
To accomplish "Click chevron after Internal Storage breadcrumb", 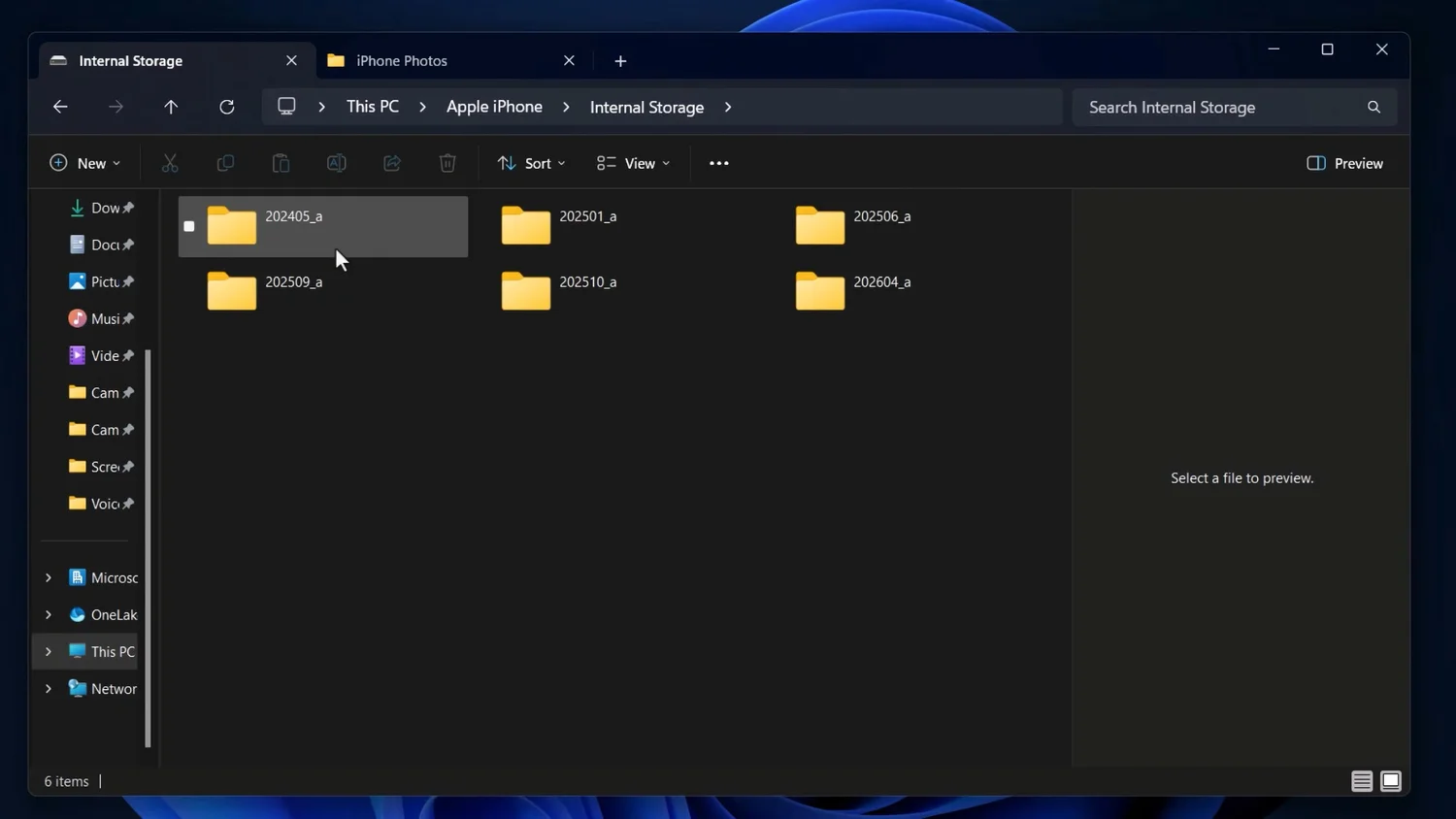I will point(728,107).
